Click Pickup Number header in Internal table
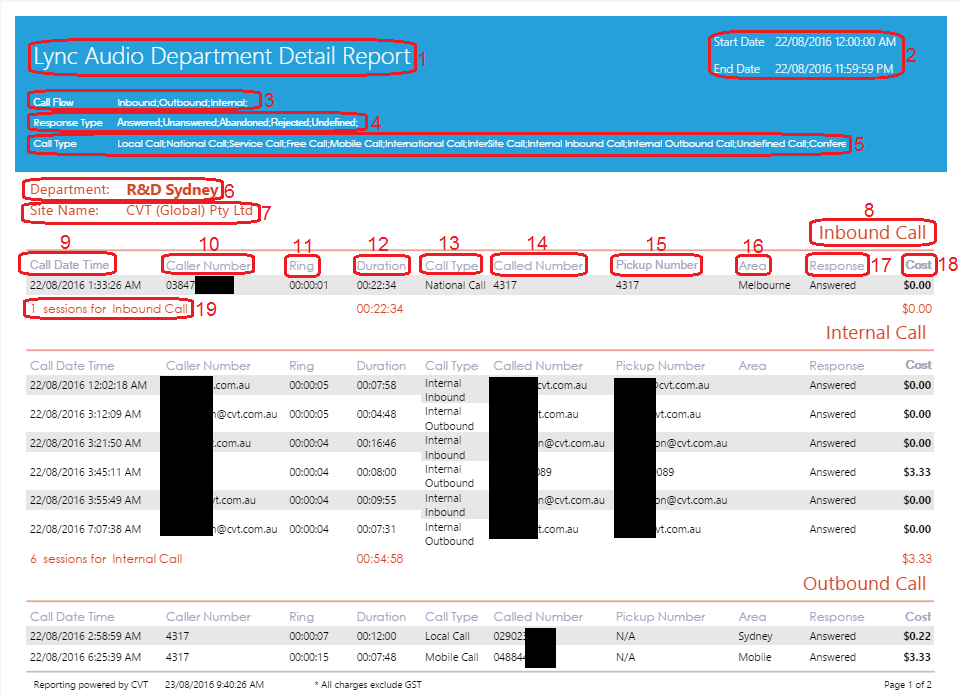The image size is (961, 695). click(x=660, y=366)
